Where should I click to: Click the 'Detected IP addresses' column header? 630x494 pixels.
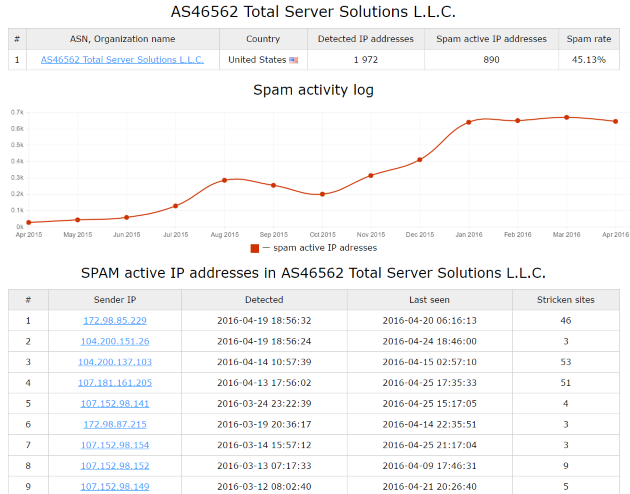[x=366, y=39]
